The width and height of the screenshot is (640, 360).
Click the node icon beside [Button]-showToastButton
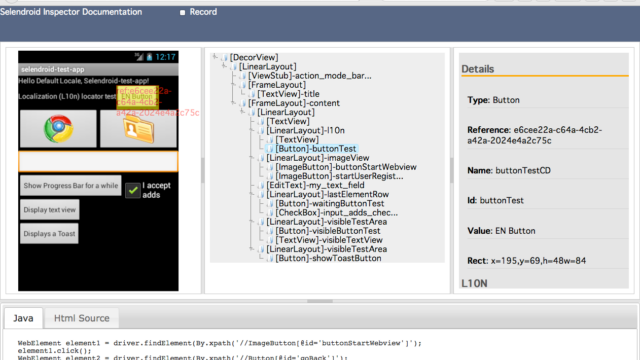pos(270,258)
